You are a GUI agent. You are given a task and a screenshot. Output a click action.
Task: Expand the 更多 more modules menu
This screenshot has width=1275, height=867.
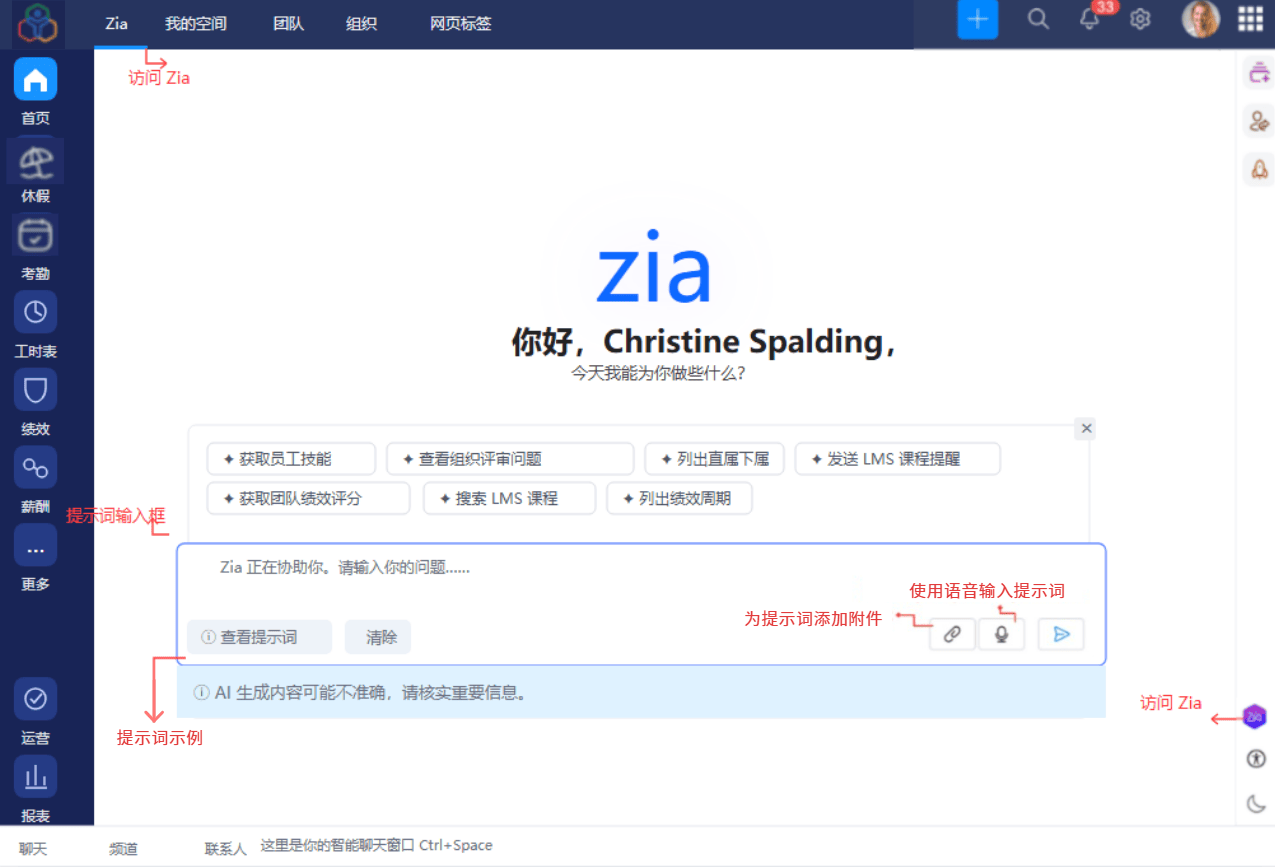point(35,546)
